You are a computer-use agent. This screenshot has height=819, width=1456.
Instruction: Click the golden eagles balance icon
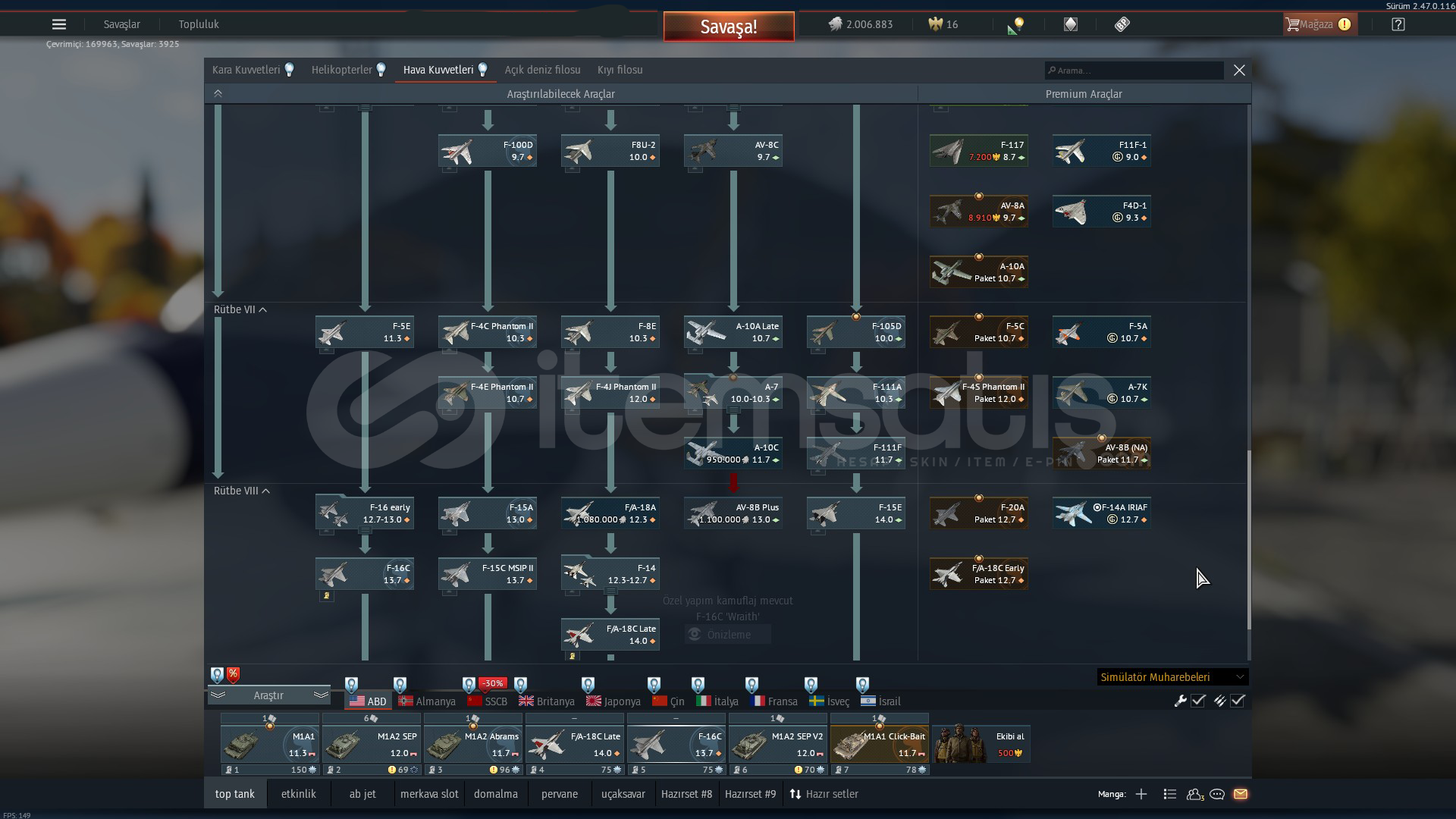pyautogui.click(x=935, y=24)
